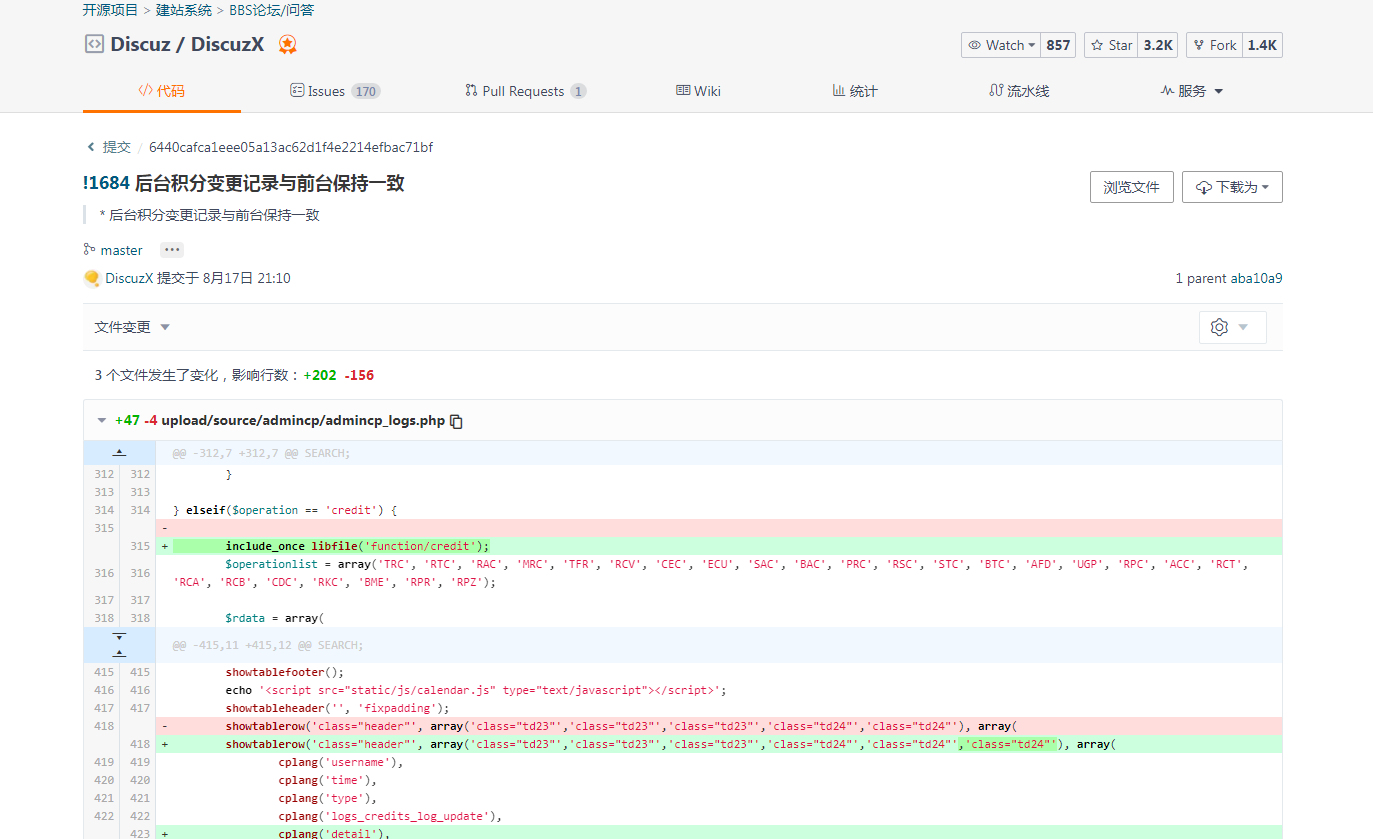
Task: Click the DiscuzX author avatar
Action: (92, 278)
